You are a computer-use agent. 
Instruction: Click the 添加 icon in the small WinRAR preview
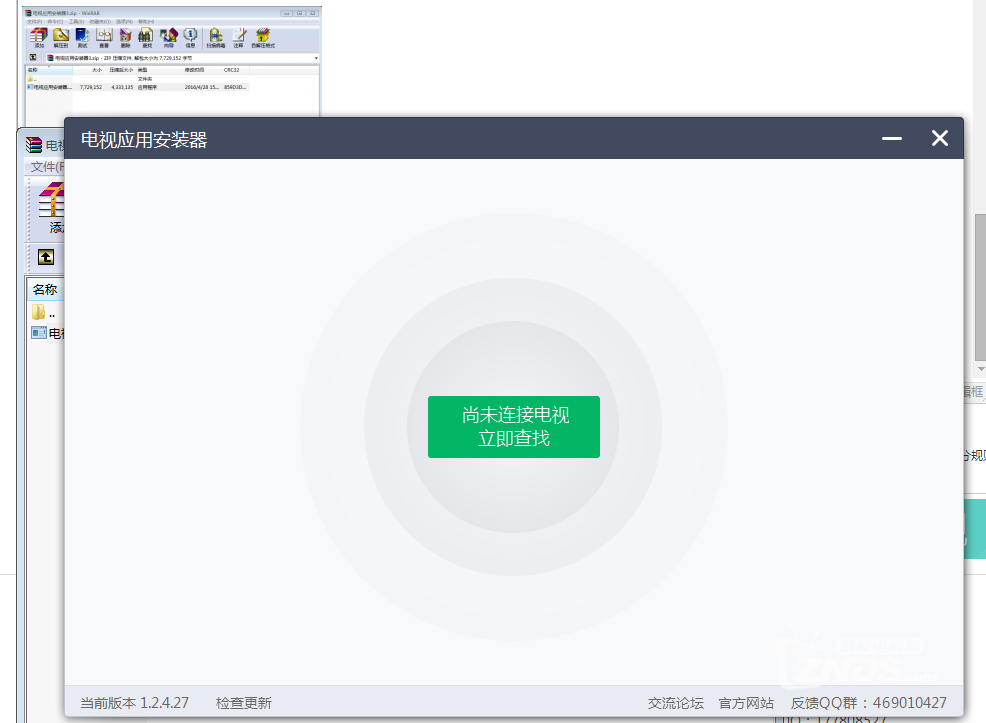39,38
